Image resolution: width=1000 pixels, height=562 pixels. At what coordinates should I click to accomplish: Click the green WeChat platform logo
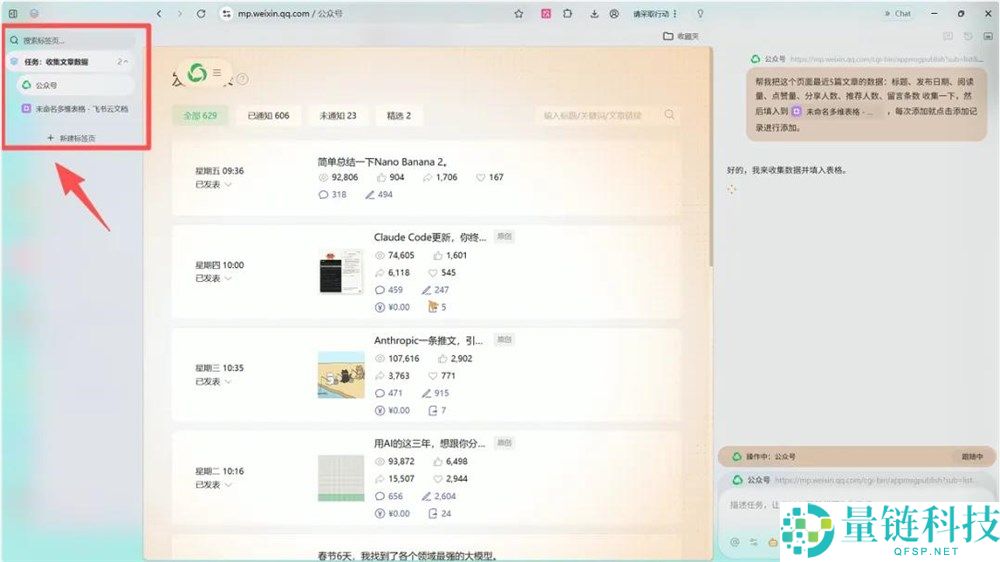point(197,73)
